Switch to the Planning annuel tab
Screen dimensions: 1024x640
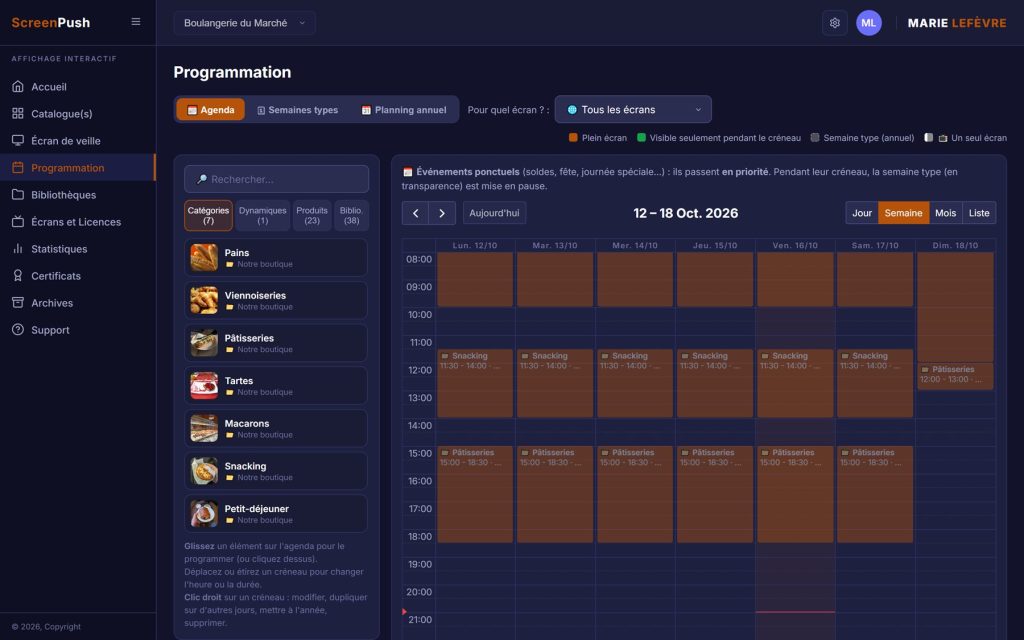[x=404, y=110]
